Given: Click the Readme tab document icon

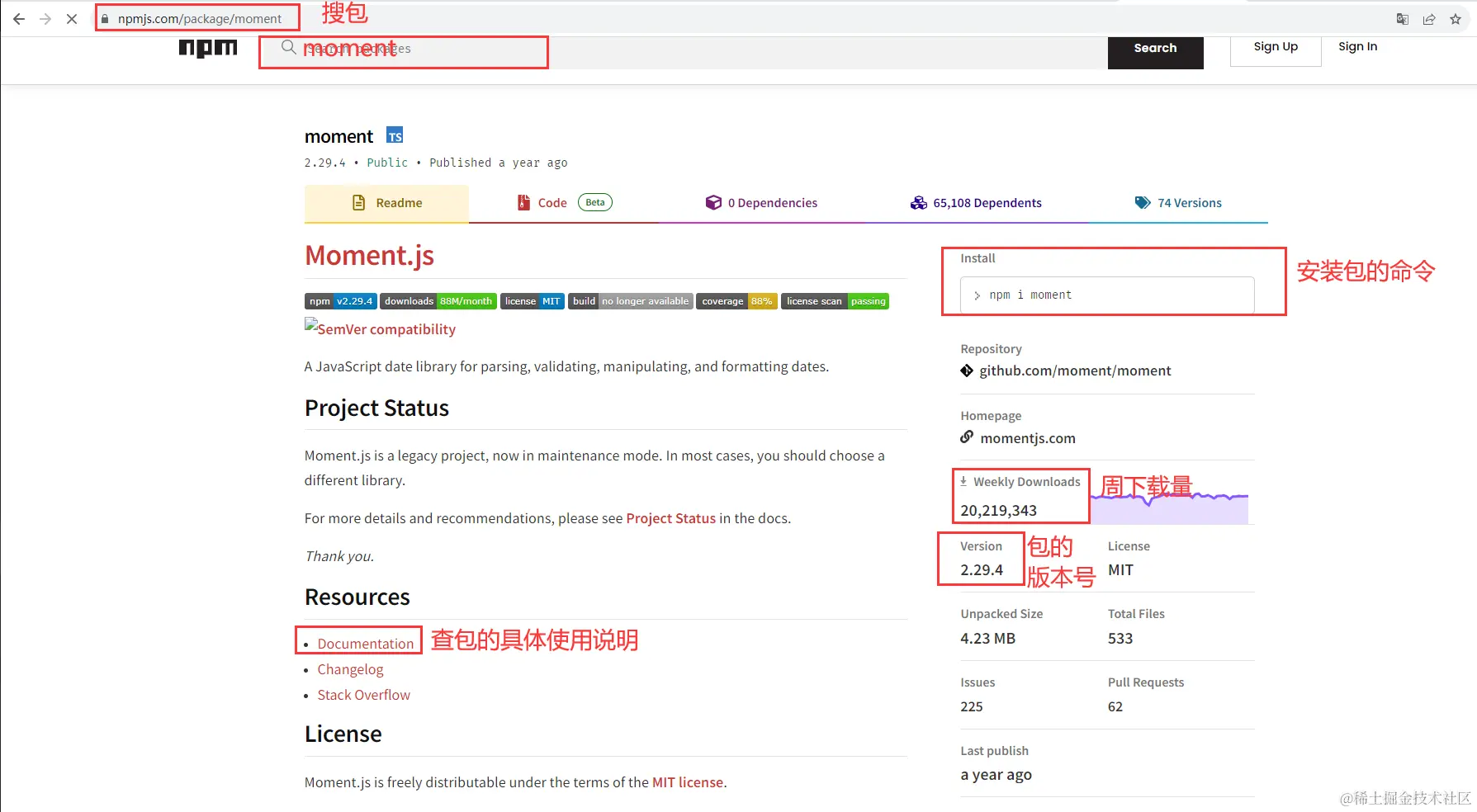Looking at the screenshot, I should click(x=359, y=202).
